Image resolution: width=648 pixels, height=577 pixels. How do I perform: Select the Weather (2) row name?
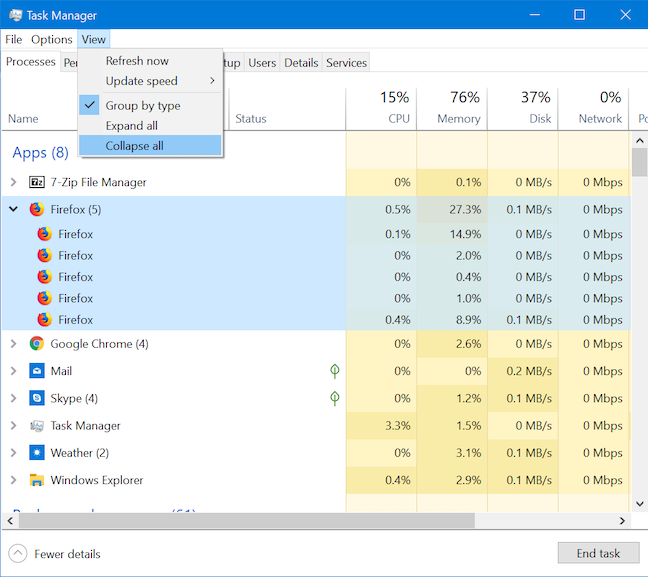tap(79, 453)
